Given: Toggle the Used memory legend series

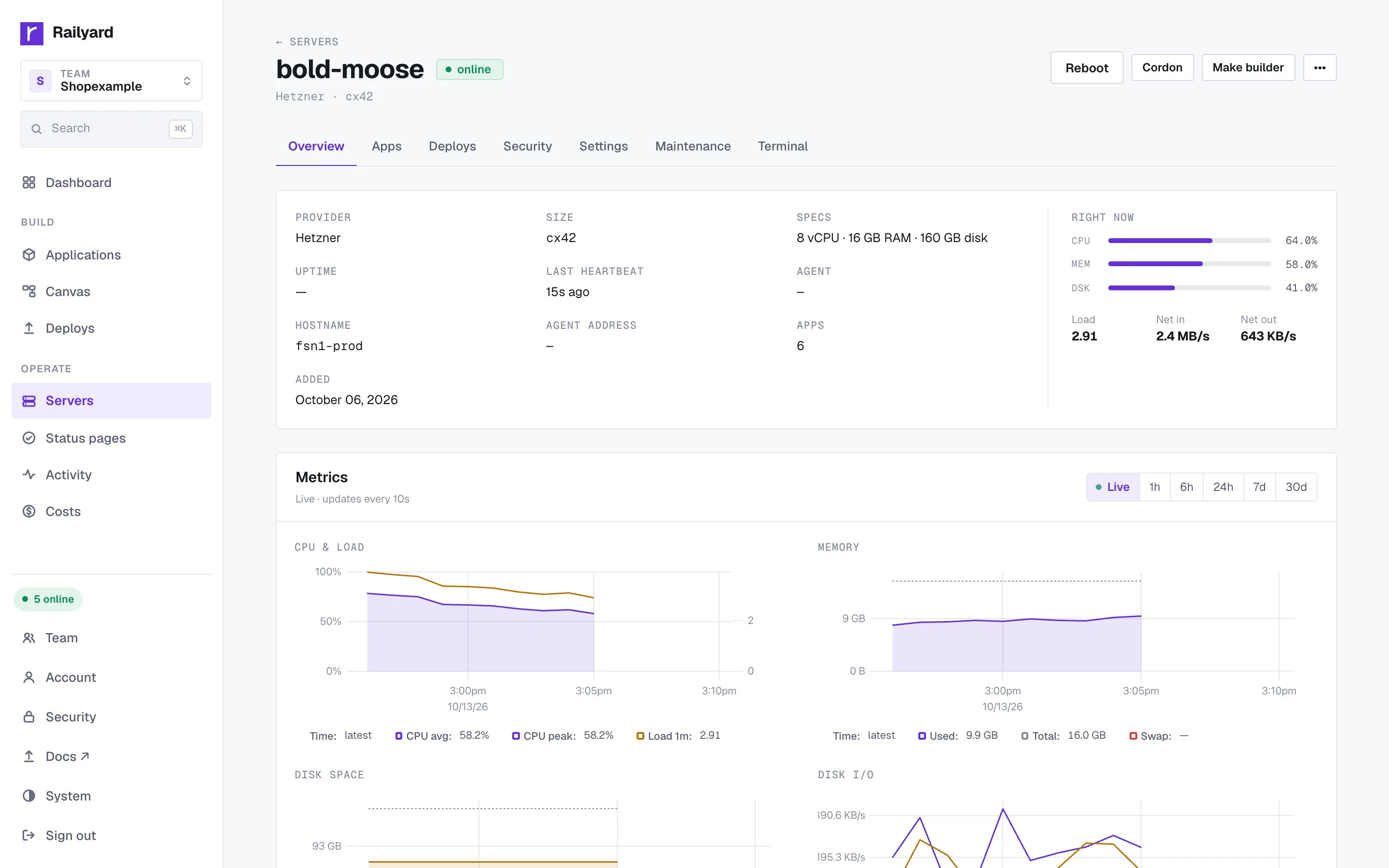Looking at the screenshot, I should [x=958, y=736].
